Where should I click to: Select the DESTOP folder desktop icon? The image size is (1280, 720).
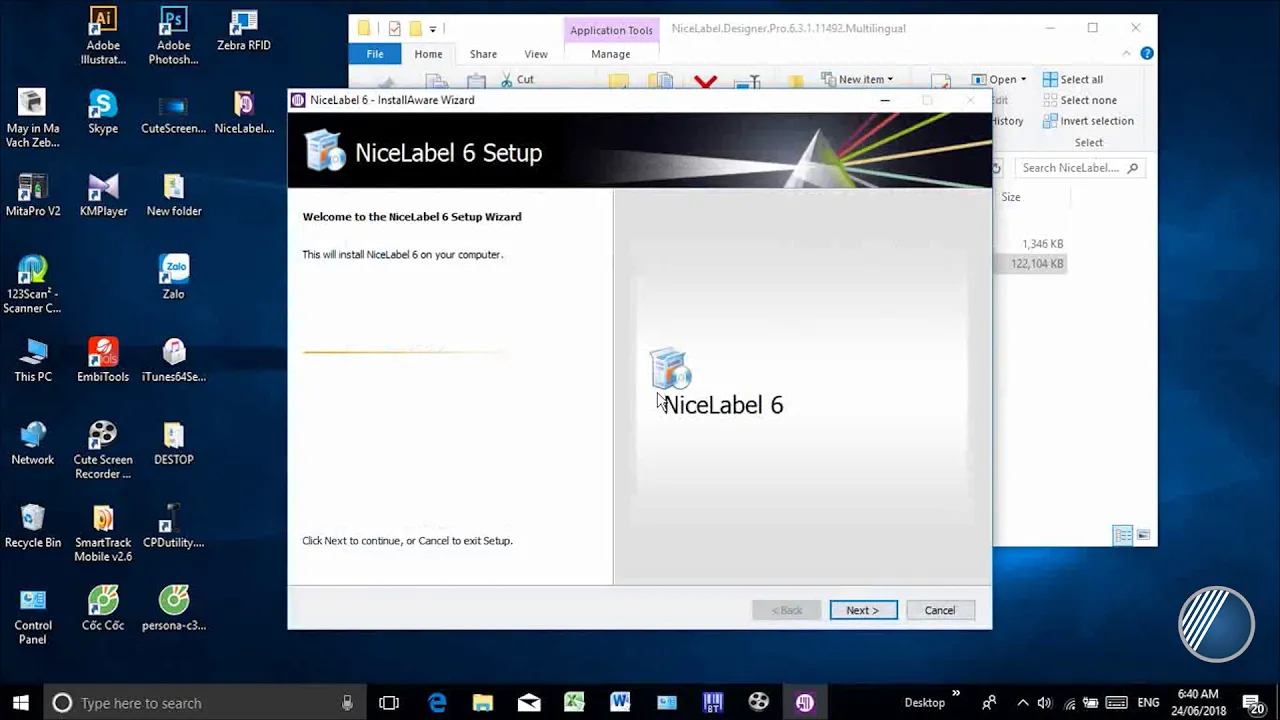tap(174, 444)
